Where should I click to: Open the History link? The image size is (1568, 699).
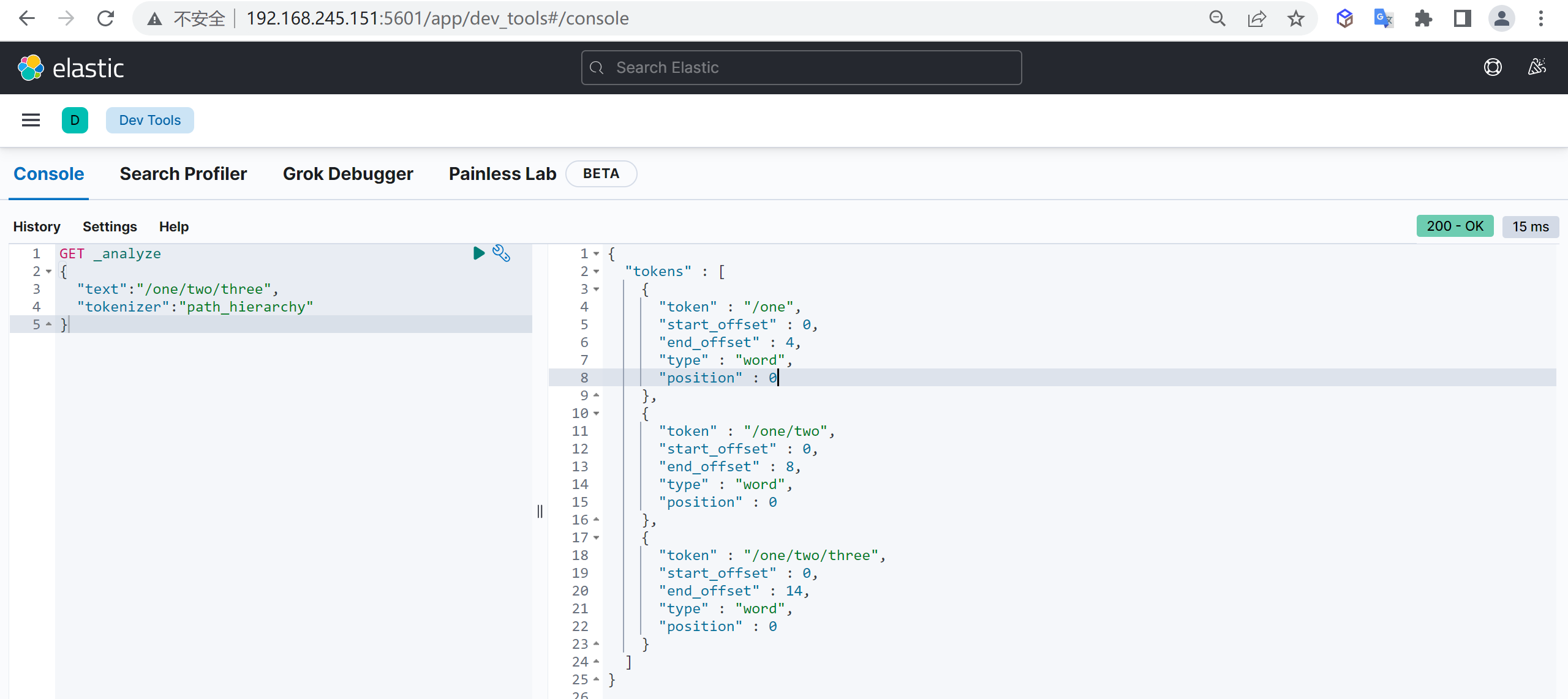coord(37,226)
